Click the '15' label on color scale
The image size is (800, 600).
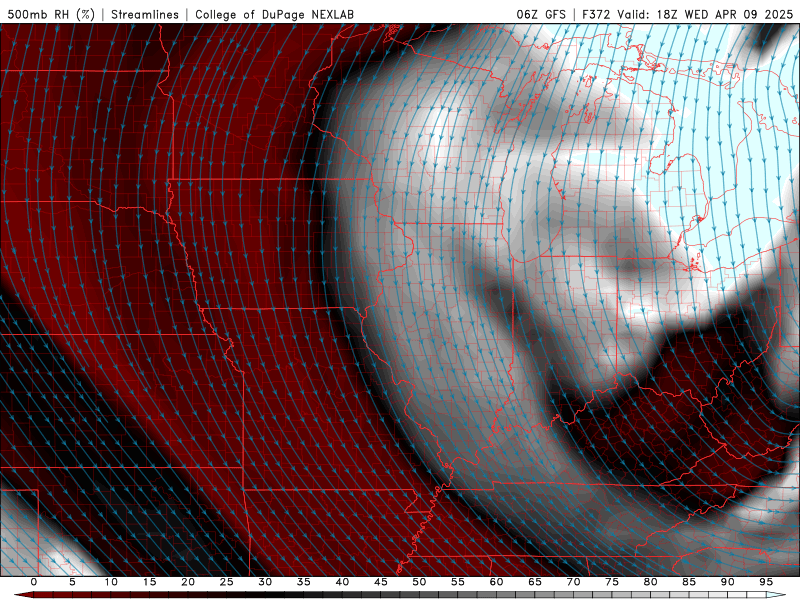click(x=149, y=582)
